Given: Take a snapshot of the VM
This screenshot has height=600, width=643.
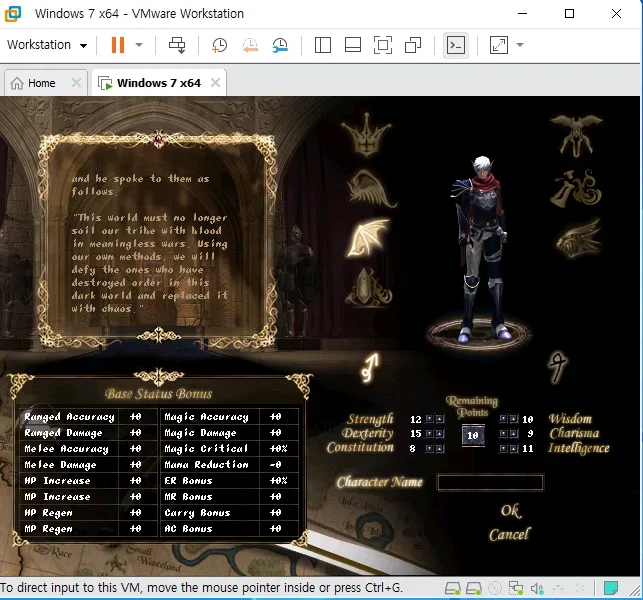Looking at the screenshot, I should [220, 45].
